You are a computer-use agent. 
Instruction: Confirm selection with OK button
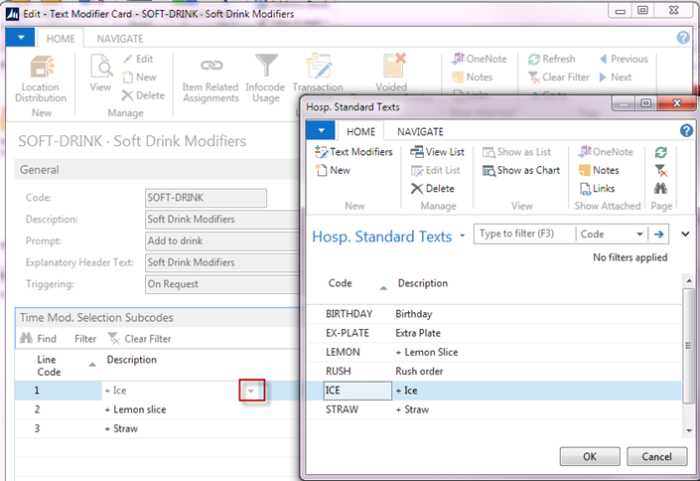point(590,456)
